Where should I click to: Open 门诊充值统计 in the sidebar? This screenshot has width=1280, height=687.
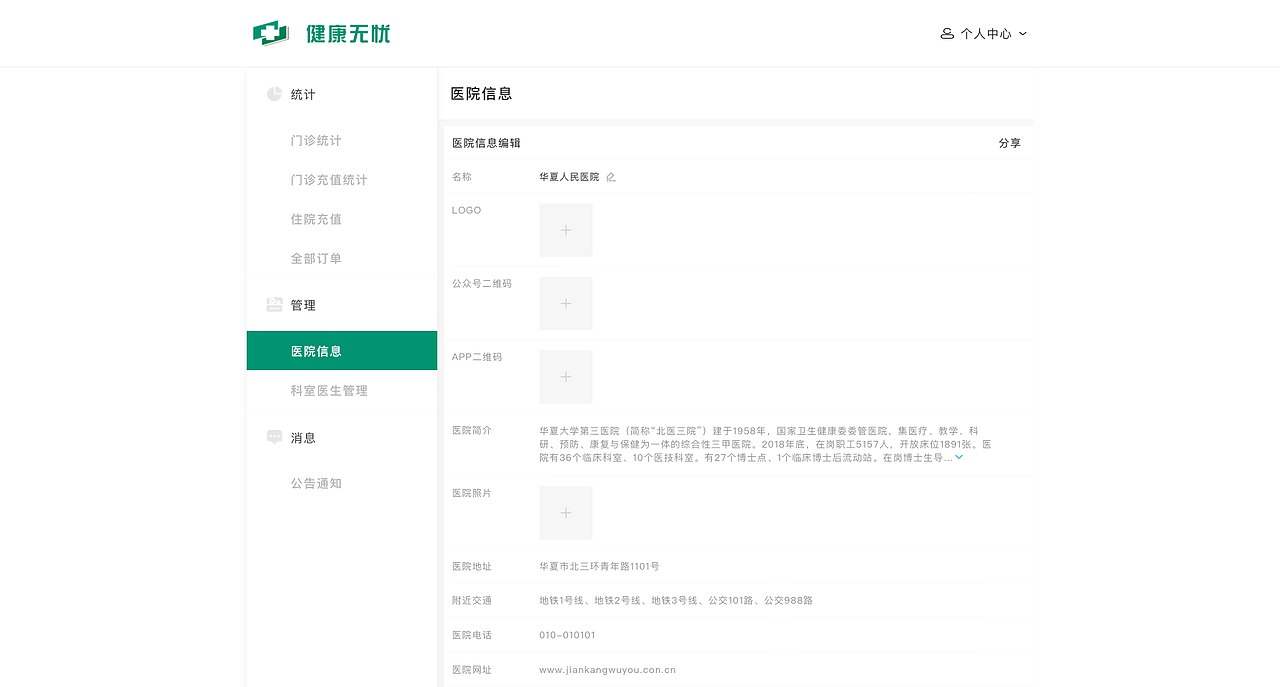point(327,180)
